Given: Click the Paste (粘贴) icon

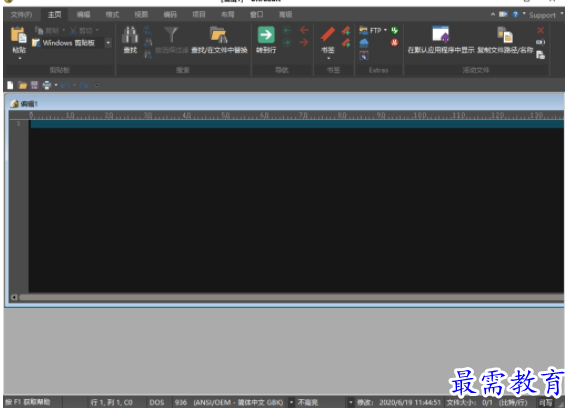Looking at the screenshot, I should coord(18,35).
